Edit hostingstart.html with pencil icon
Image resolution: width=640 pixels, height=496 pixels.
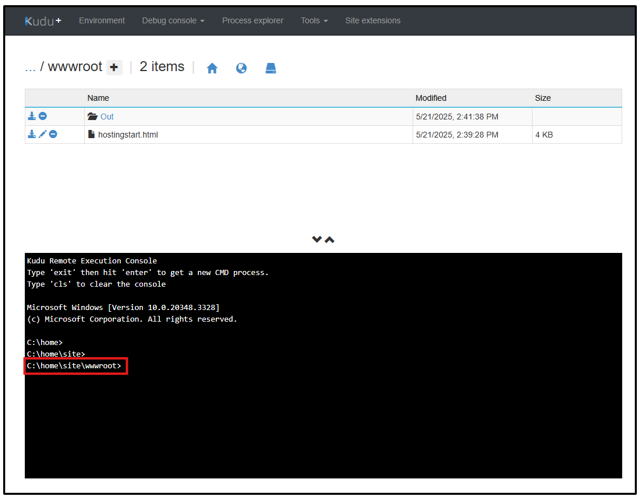tap(43, 134)
